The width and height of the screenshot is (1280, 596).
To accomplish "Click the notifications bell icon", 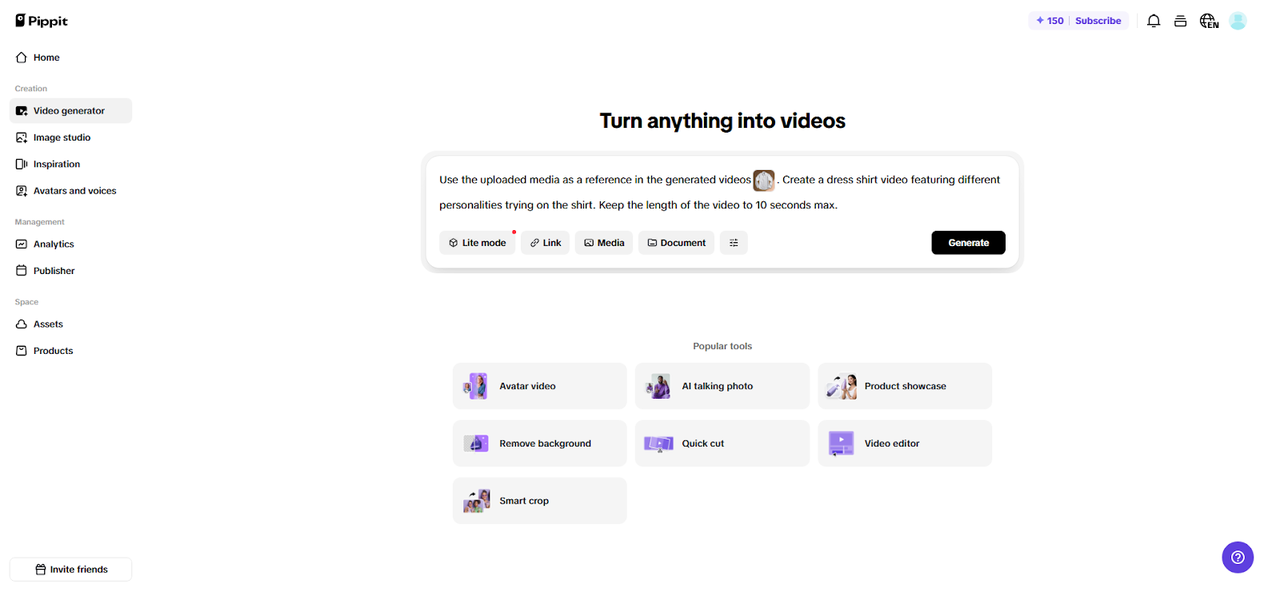I will tap(1153, 21).
